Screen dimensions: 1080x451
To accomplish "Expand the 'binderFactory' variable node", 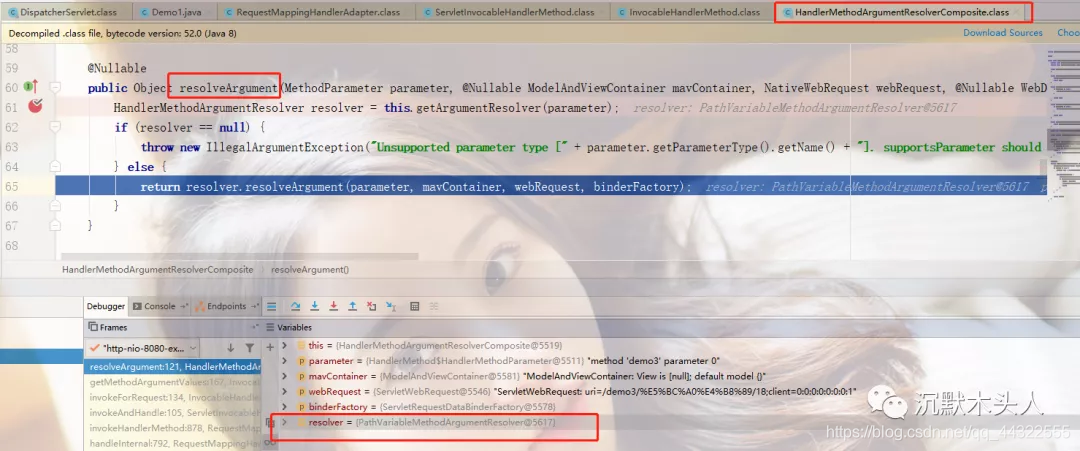I will (x=285, y=407).
